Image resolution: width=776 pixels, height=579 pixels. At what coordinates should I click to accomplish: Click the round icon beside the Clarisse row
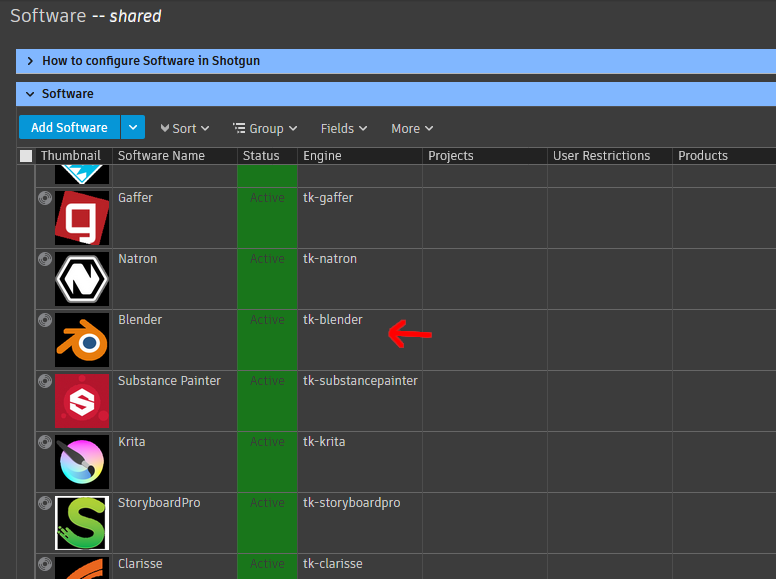45,564
